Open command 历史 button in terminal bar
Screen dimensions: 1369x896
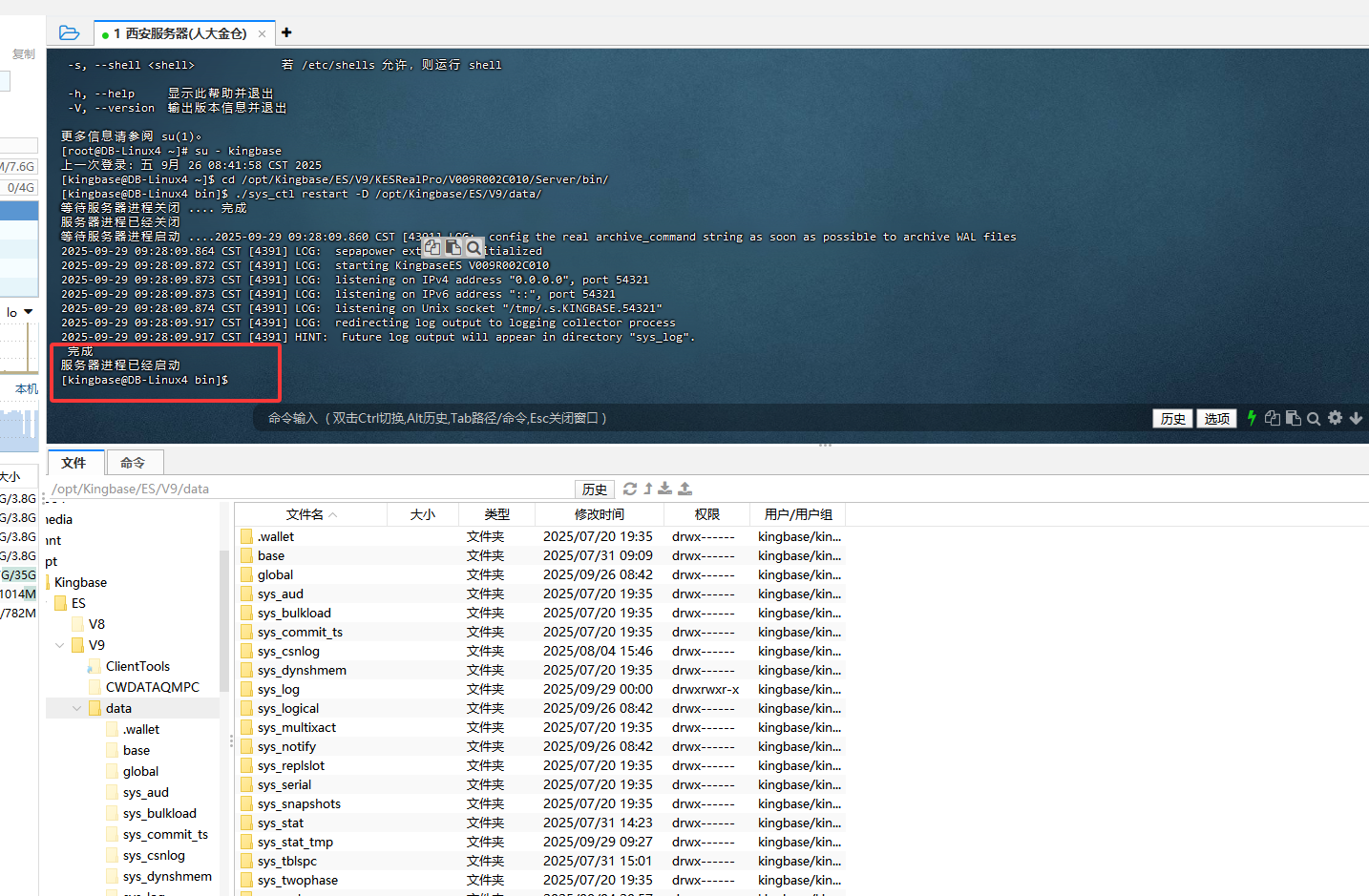coord(1173,418)
